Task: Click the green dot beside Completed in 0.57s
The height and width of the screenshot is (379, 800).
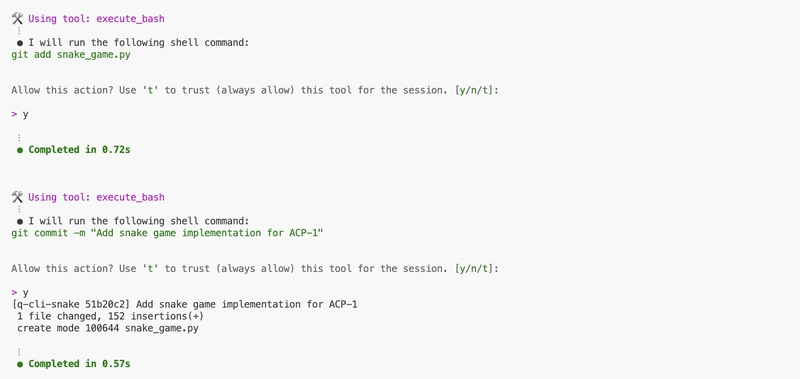Action: tap(20, 364)
